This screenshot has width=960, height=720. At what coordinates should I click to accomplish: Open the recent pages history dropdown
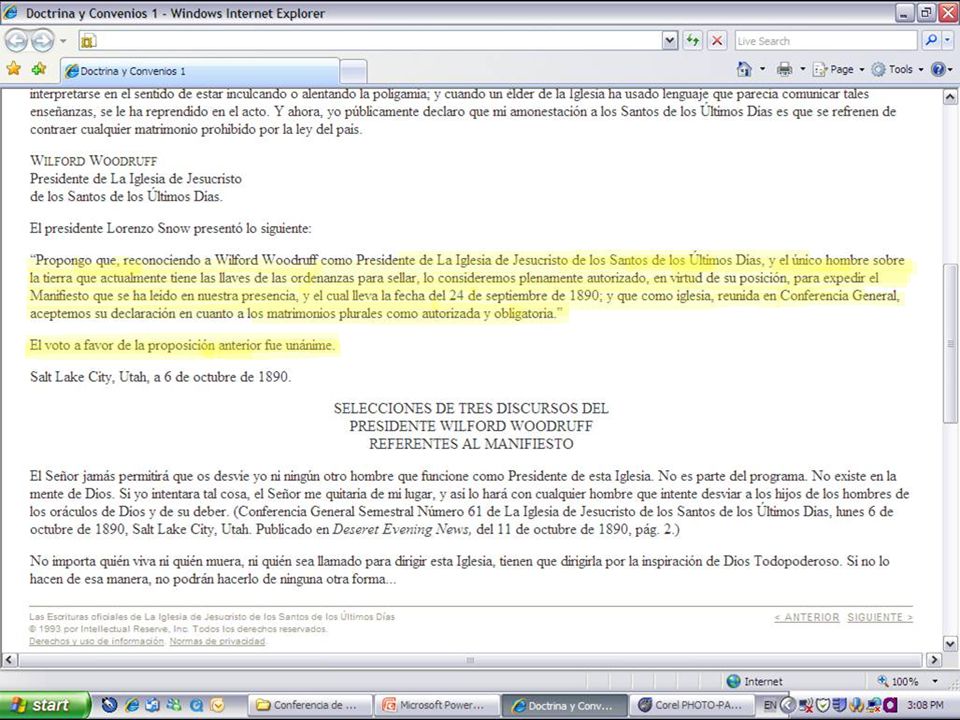(x=63, y=42)
